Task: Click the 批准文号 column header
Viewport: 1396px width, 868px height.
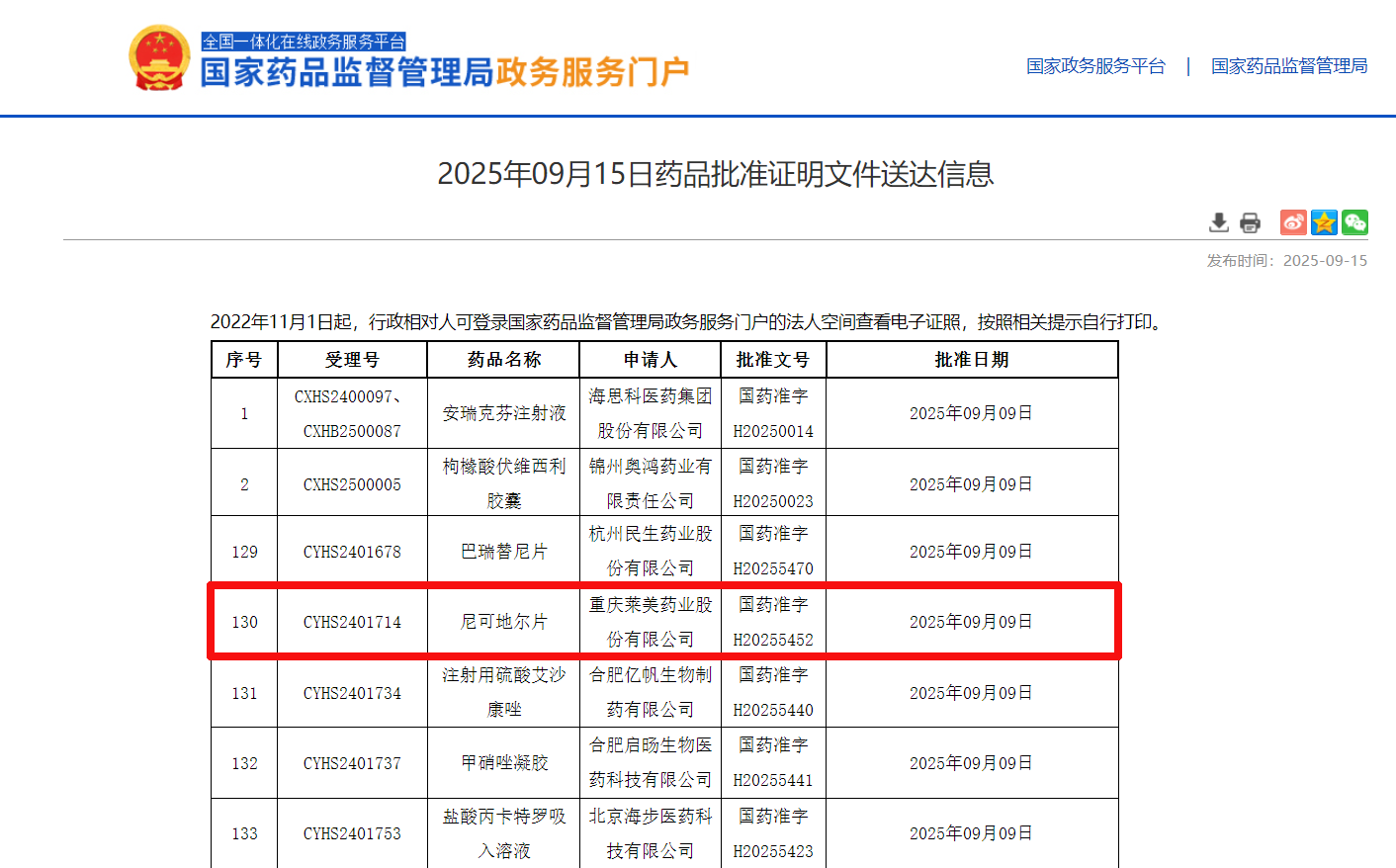Action: tap(773, 360)
